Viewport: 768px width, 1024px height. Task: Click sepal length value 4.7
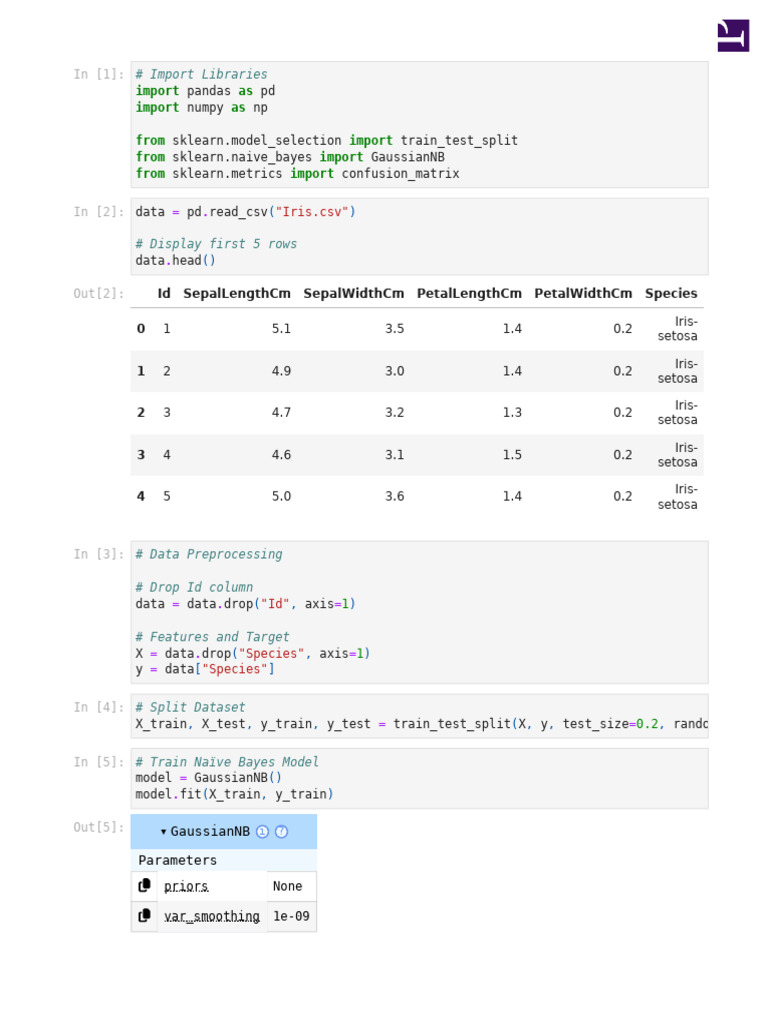pos(281,412)
